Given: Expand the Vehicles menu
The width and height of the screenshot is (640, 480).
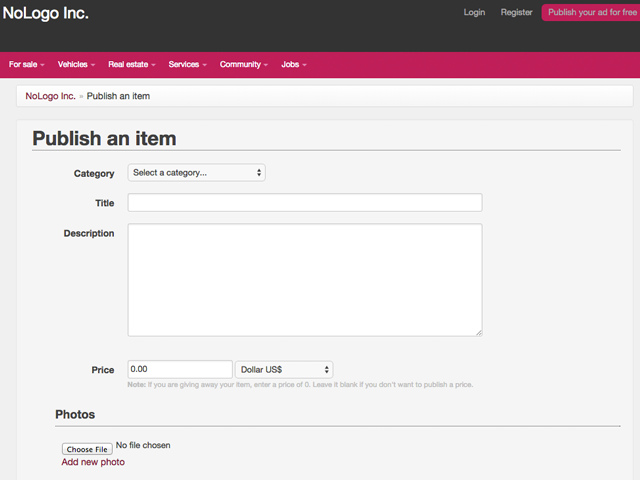Looking at the screenshot, I should [76, 64].
